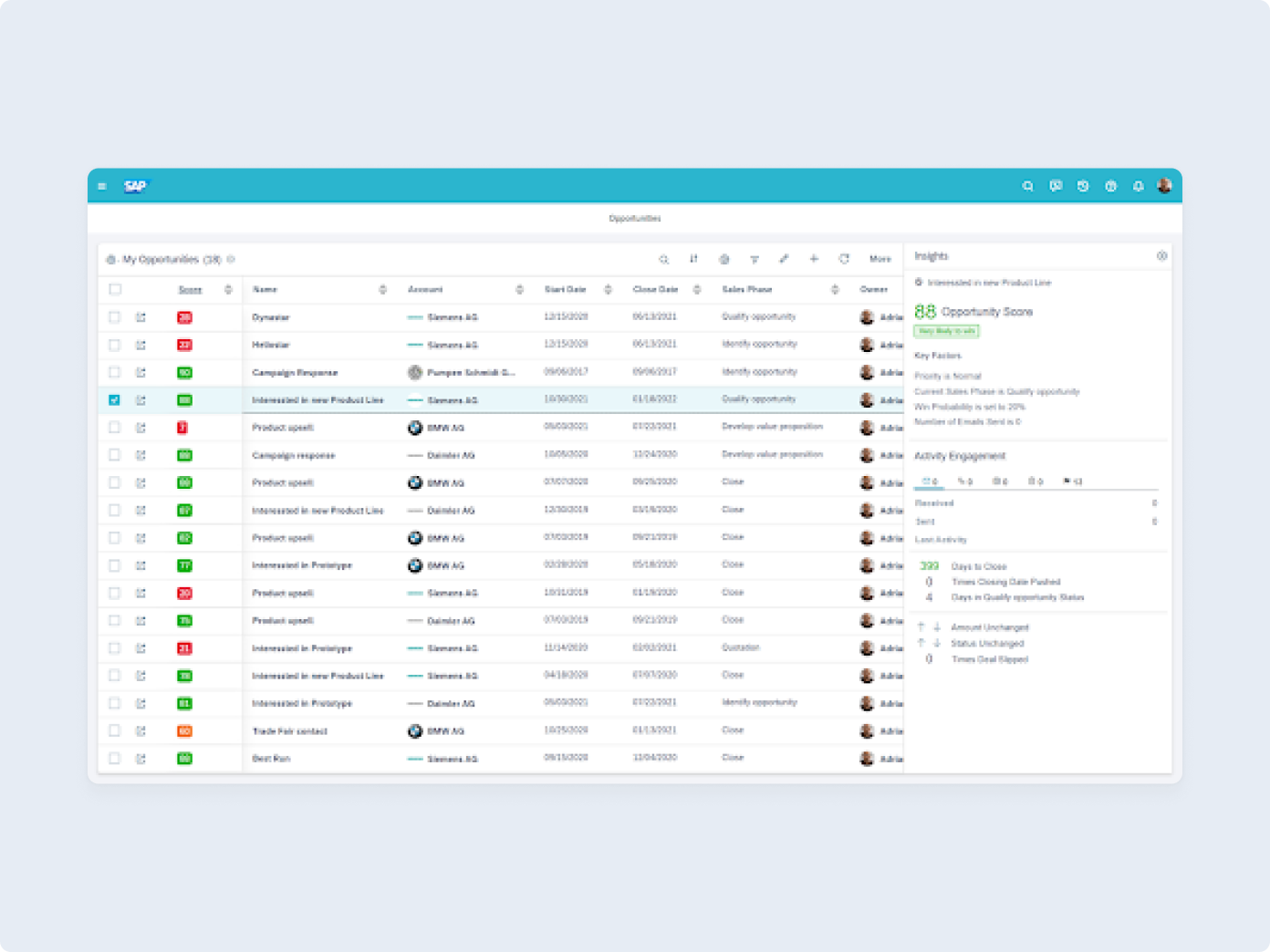Open the Hellestar opportunity link
The image size is (1270, 952).
271,345
